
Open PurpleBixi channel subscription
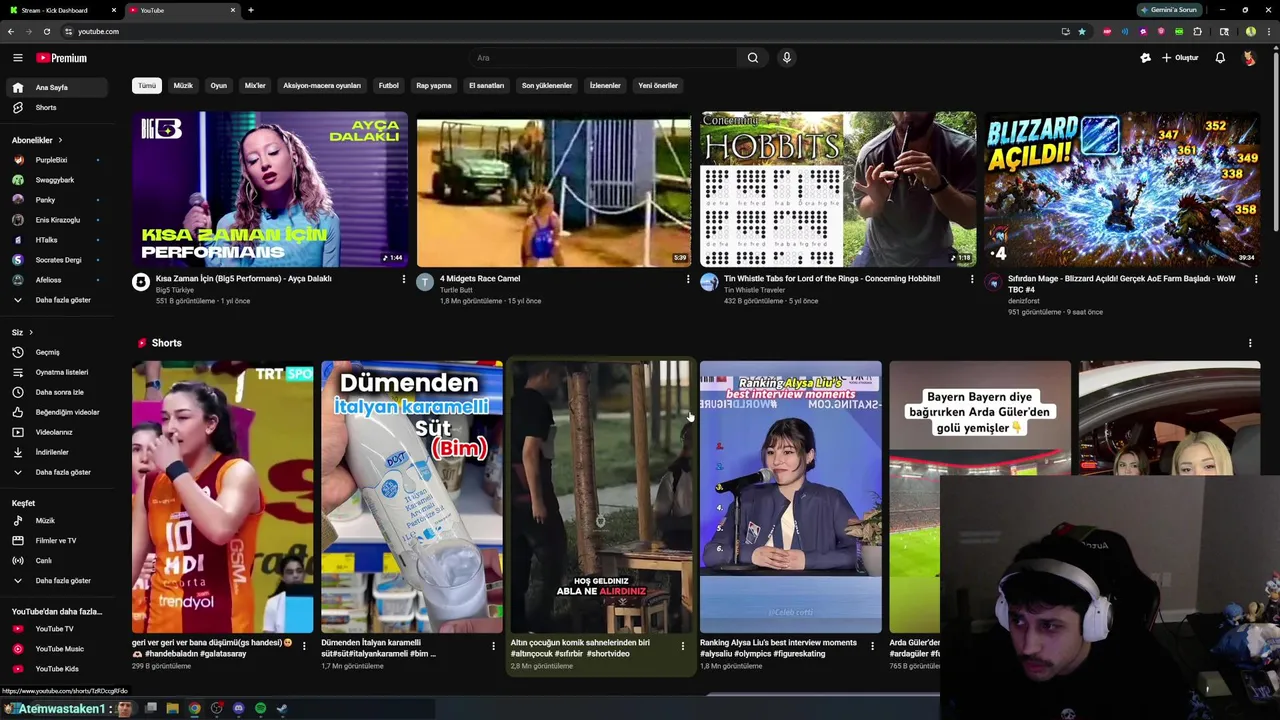tap(56, 160)
